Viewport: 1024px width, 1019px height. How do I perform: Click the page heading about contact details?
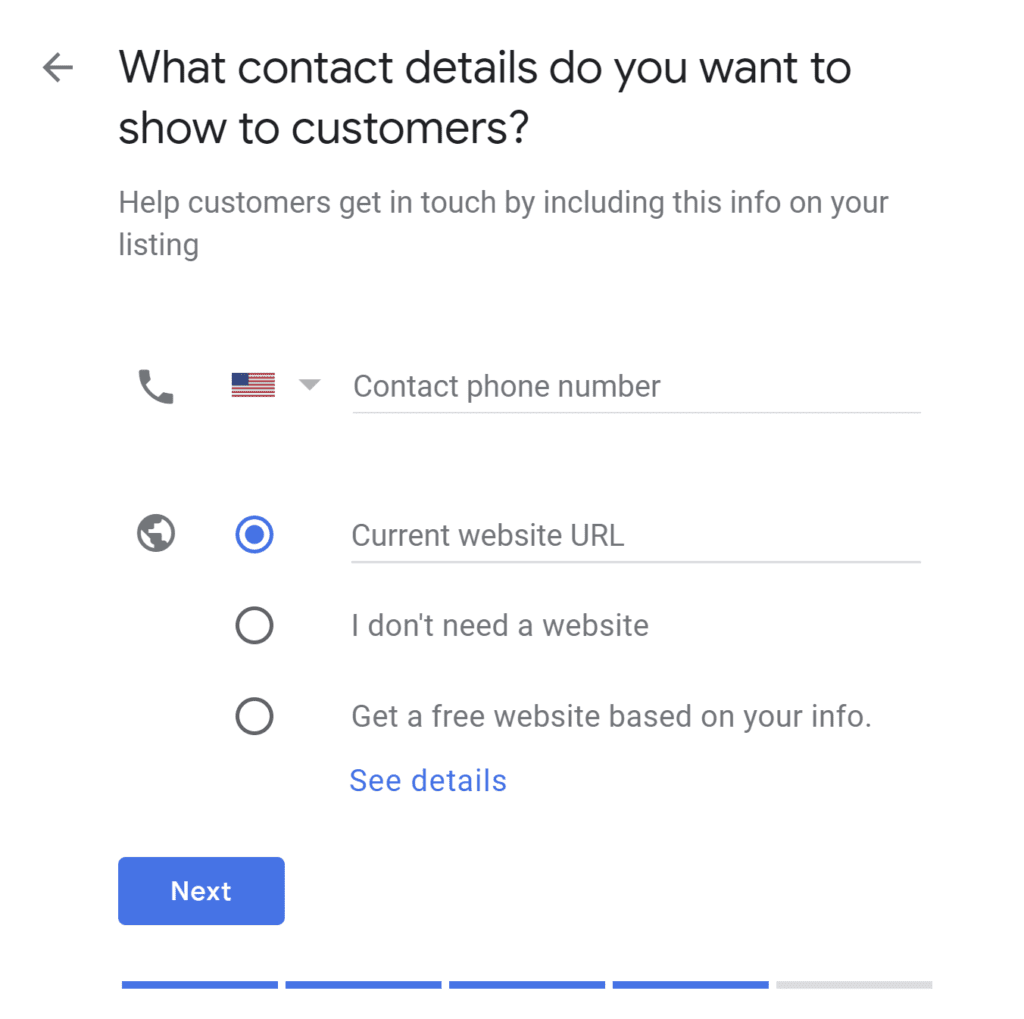click(485, 97)
